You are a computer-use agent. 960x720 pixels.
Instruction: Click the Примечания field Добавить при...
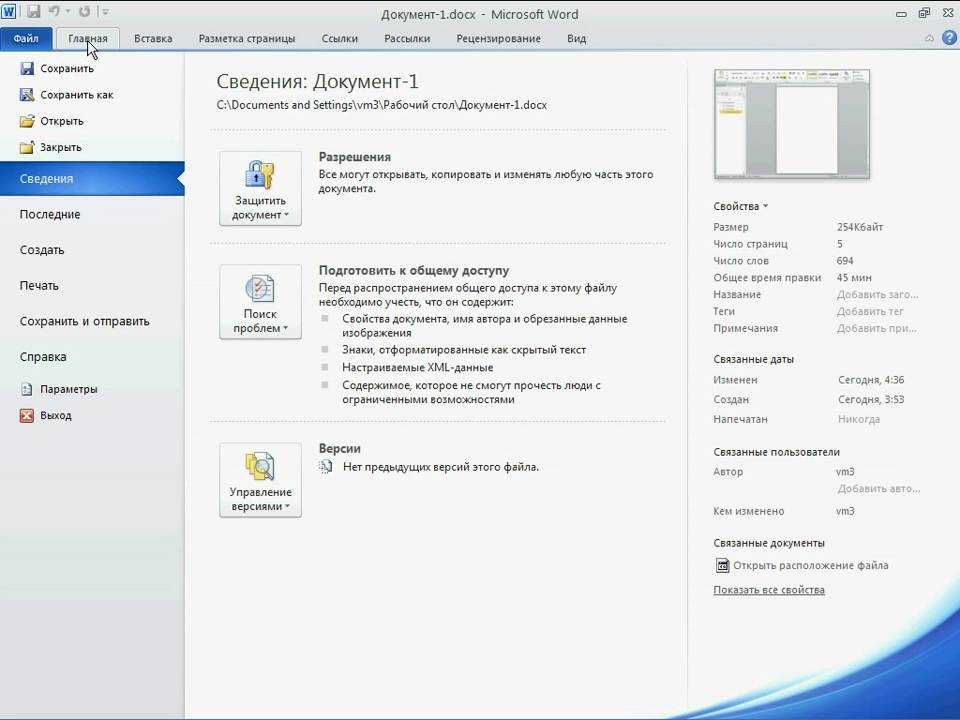coord(877,328)
